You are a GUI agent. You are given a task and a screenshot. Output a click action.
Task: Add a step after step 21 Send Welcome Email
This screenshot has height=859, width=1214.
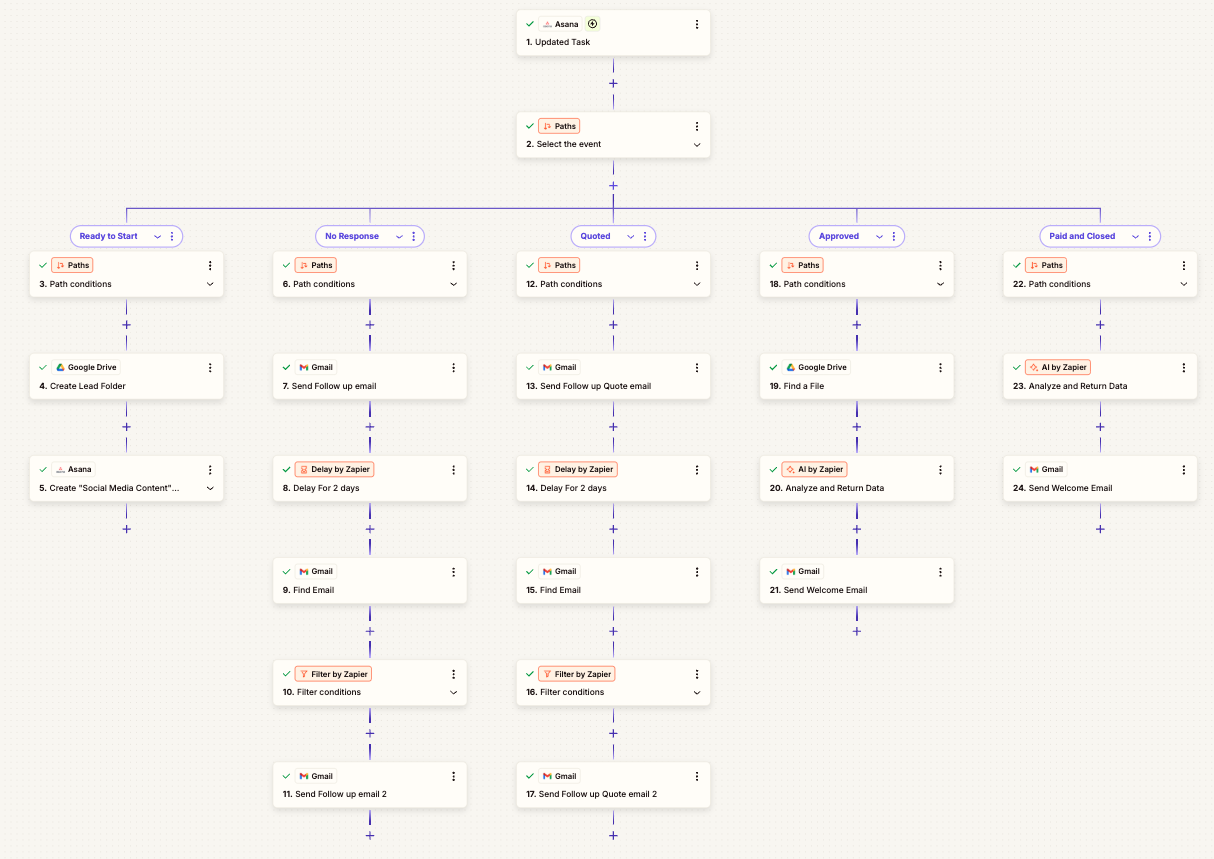tap(857, 631)
